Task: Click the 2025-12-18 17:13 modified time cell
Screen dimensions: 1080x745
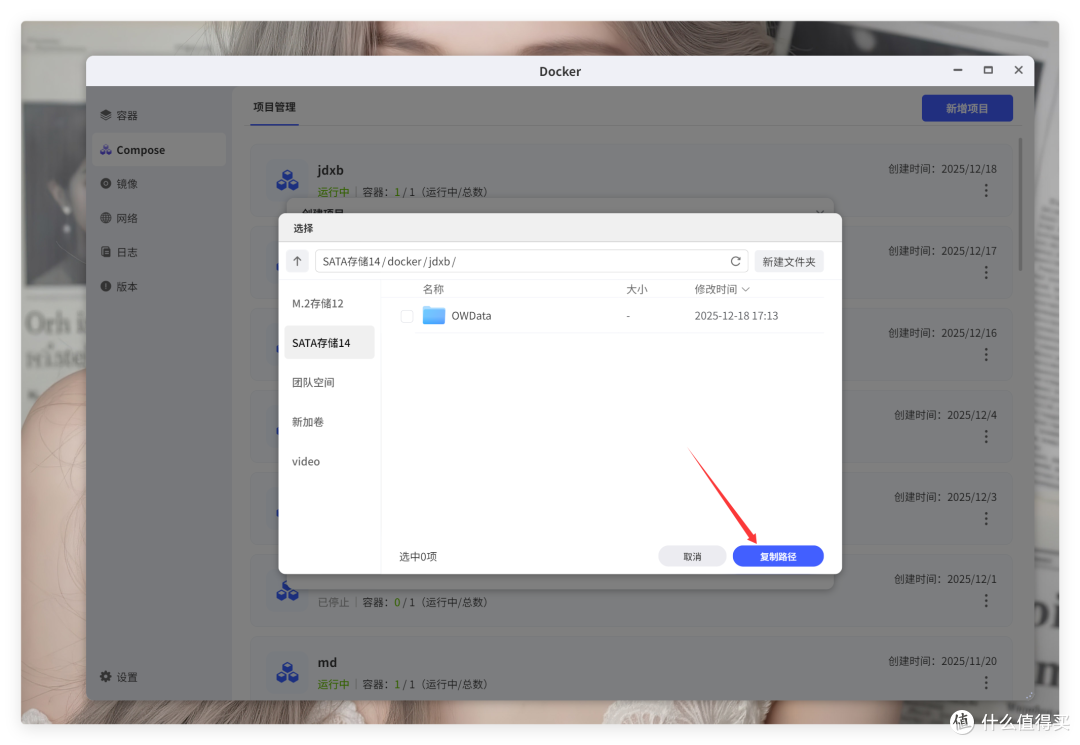Action: (736, 316)
